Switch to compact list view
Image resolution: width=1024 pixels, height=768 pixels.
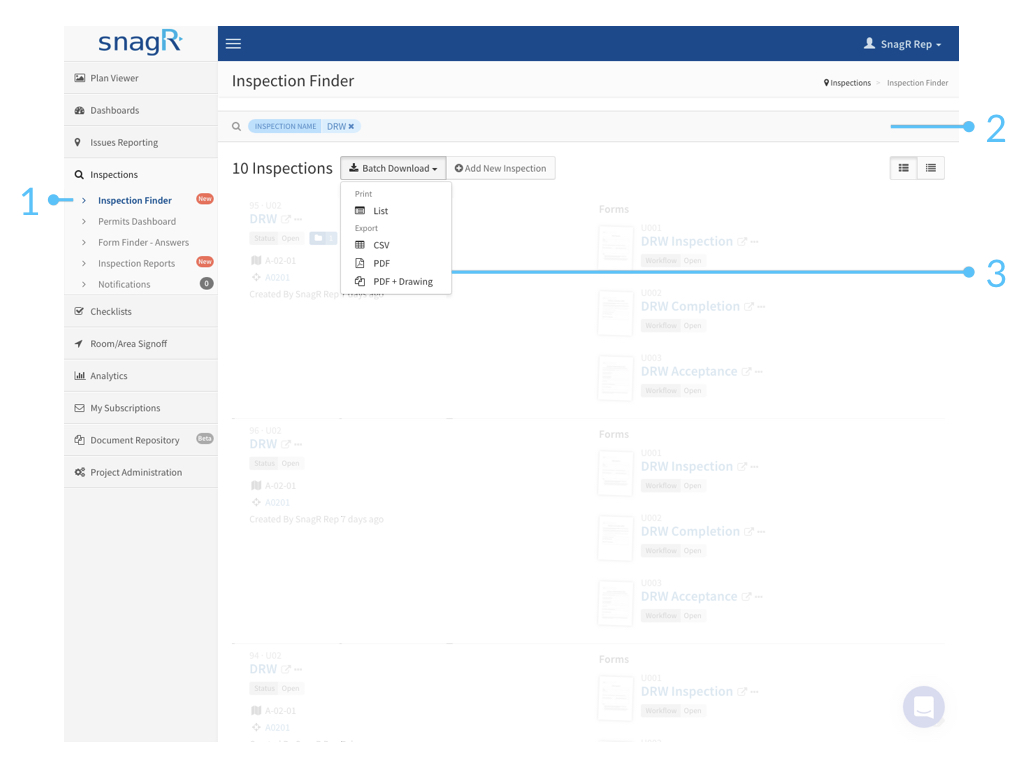click(931, 168)
